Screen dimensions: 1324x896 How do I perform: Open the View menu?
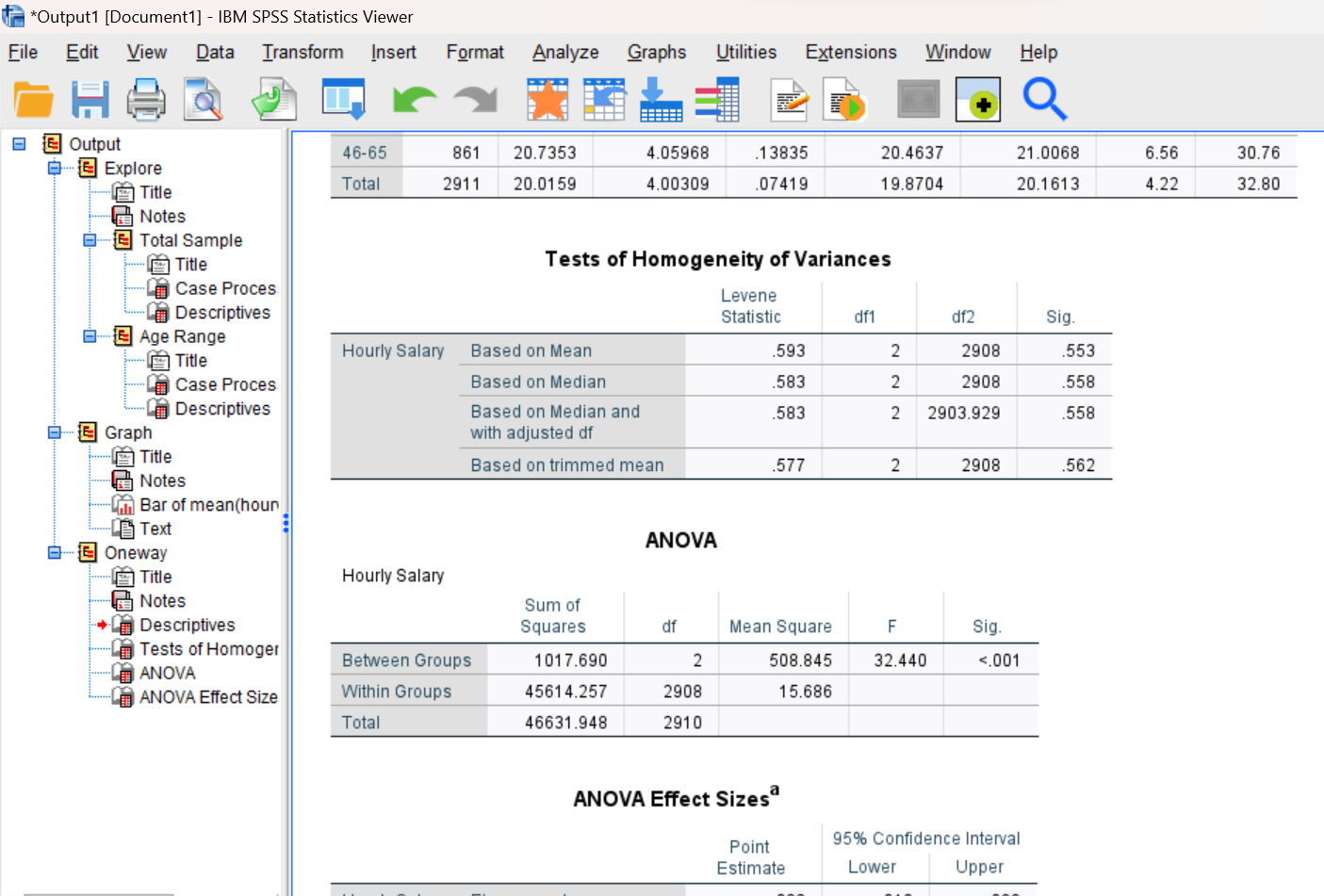click(x=147, y=52)
